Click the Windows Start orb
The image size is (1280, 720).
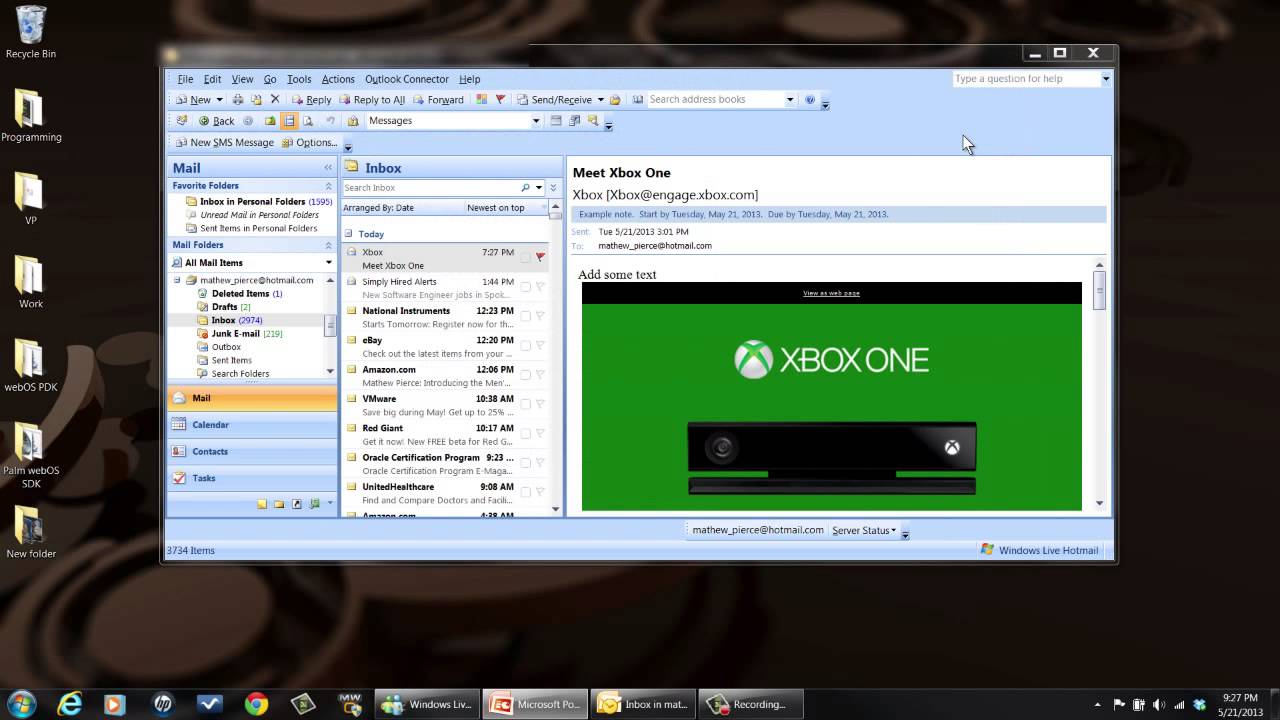[22, 704]
